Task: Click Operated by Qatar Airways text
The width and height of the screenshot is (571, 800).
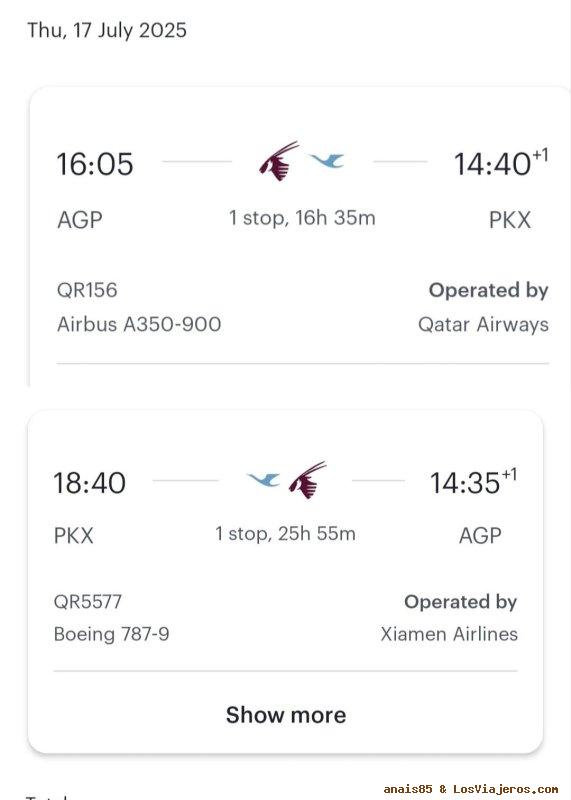Action: coord(483,307)
